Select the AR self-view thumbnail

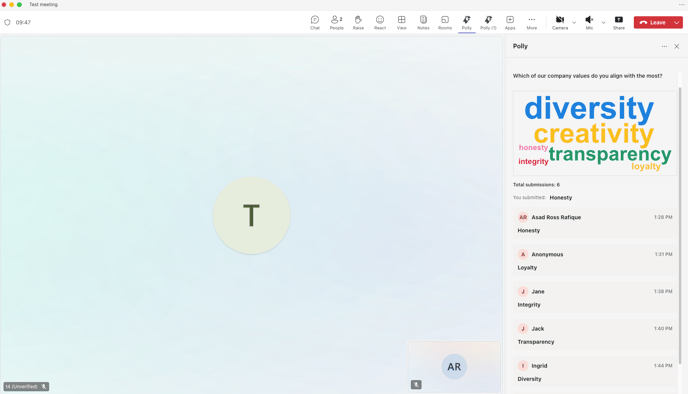coord(454,366)
